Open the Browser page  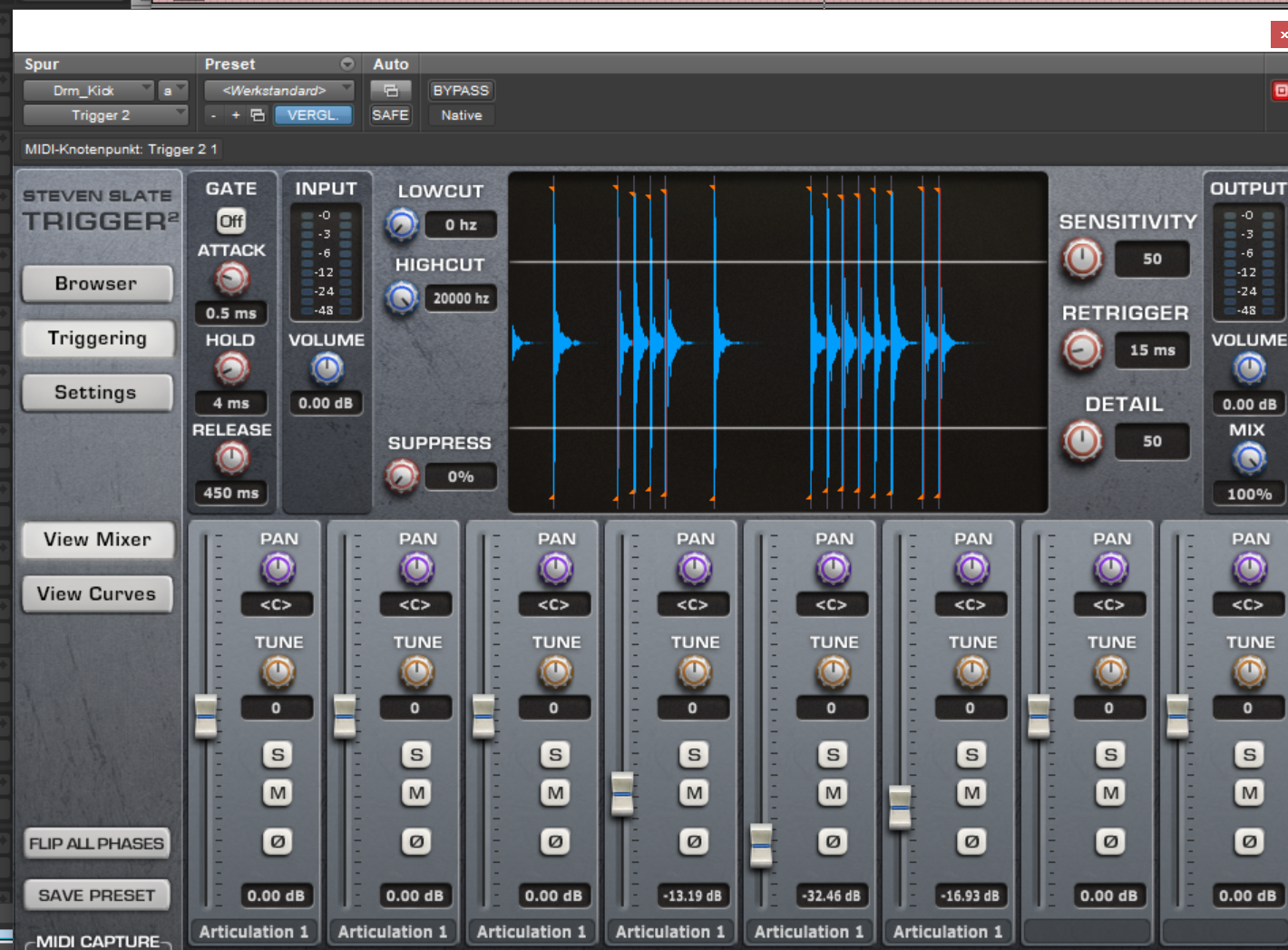click(x=96, y=284)
